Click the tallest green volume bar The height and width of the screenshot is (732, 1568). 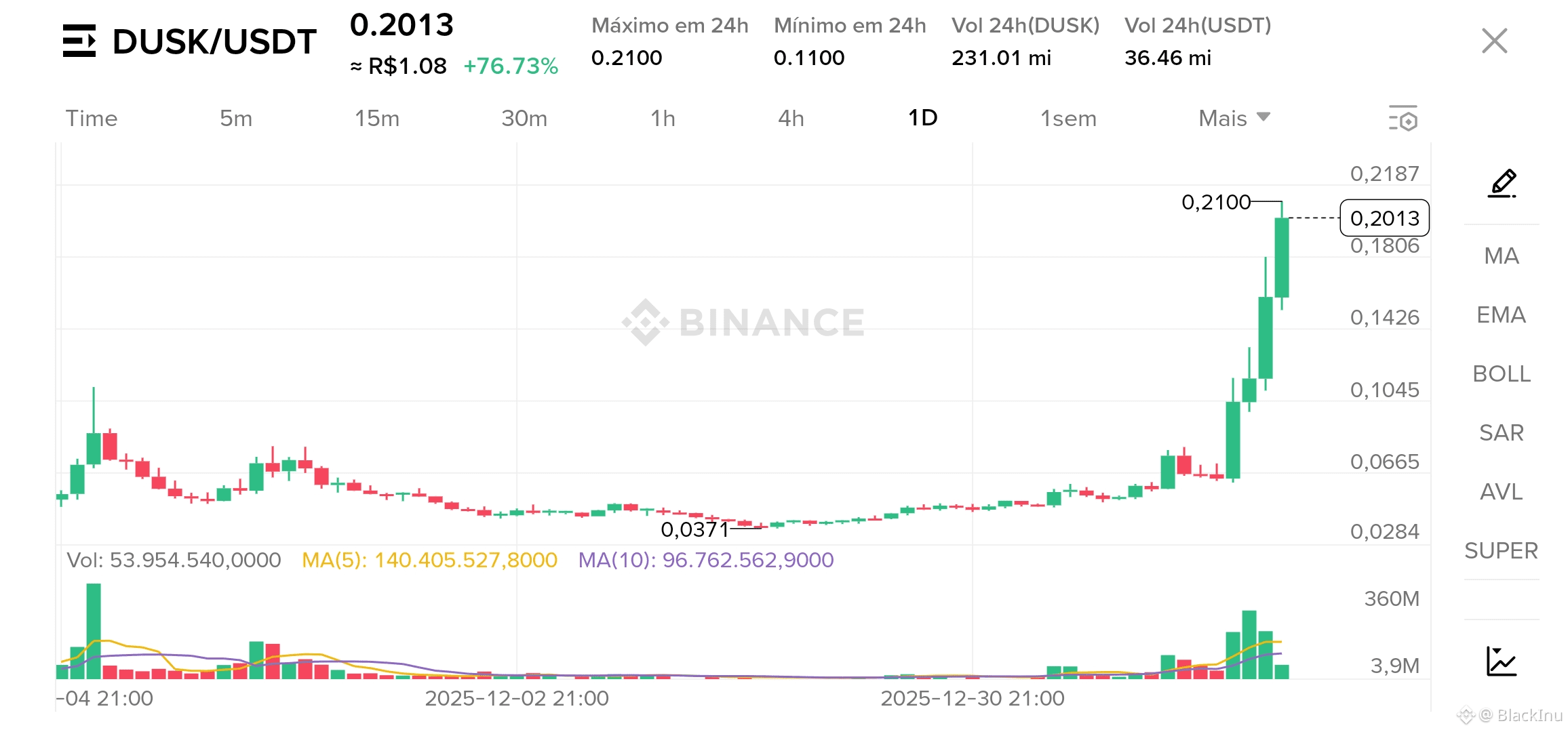coord(94,630)
